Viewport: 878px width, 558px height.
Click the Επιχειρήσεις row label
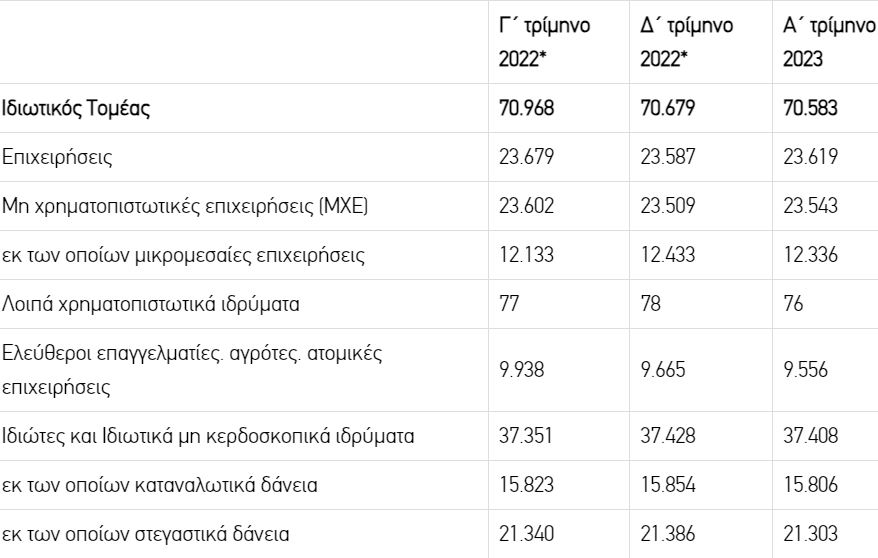tap(57, 157)
